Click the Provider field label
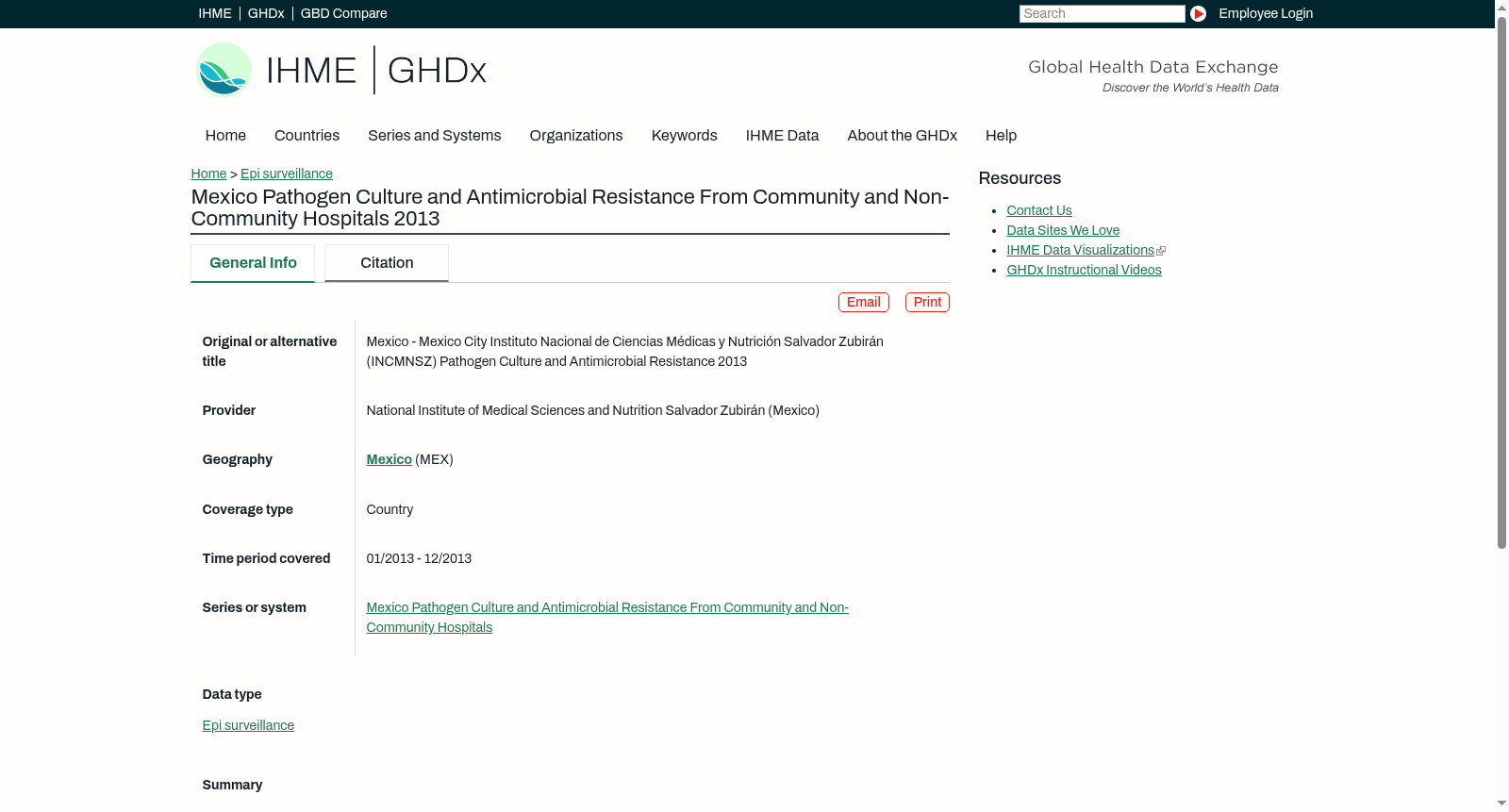Viewport: 1509px width, 812px height. click(228, 410)
